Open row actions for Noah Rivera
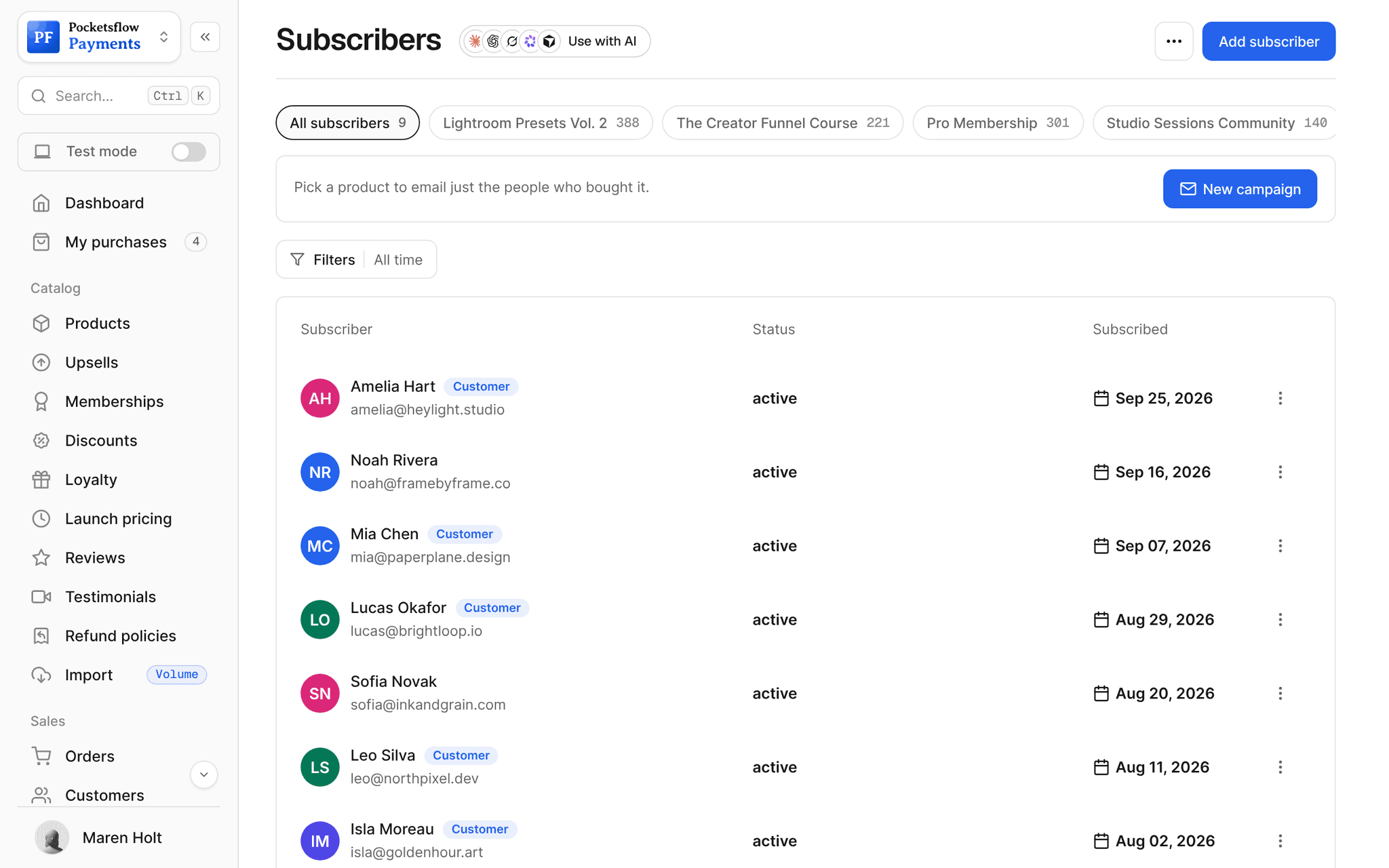 pyautogui.click(x=1280, y=472)
